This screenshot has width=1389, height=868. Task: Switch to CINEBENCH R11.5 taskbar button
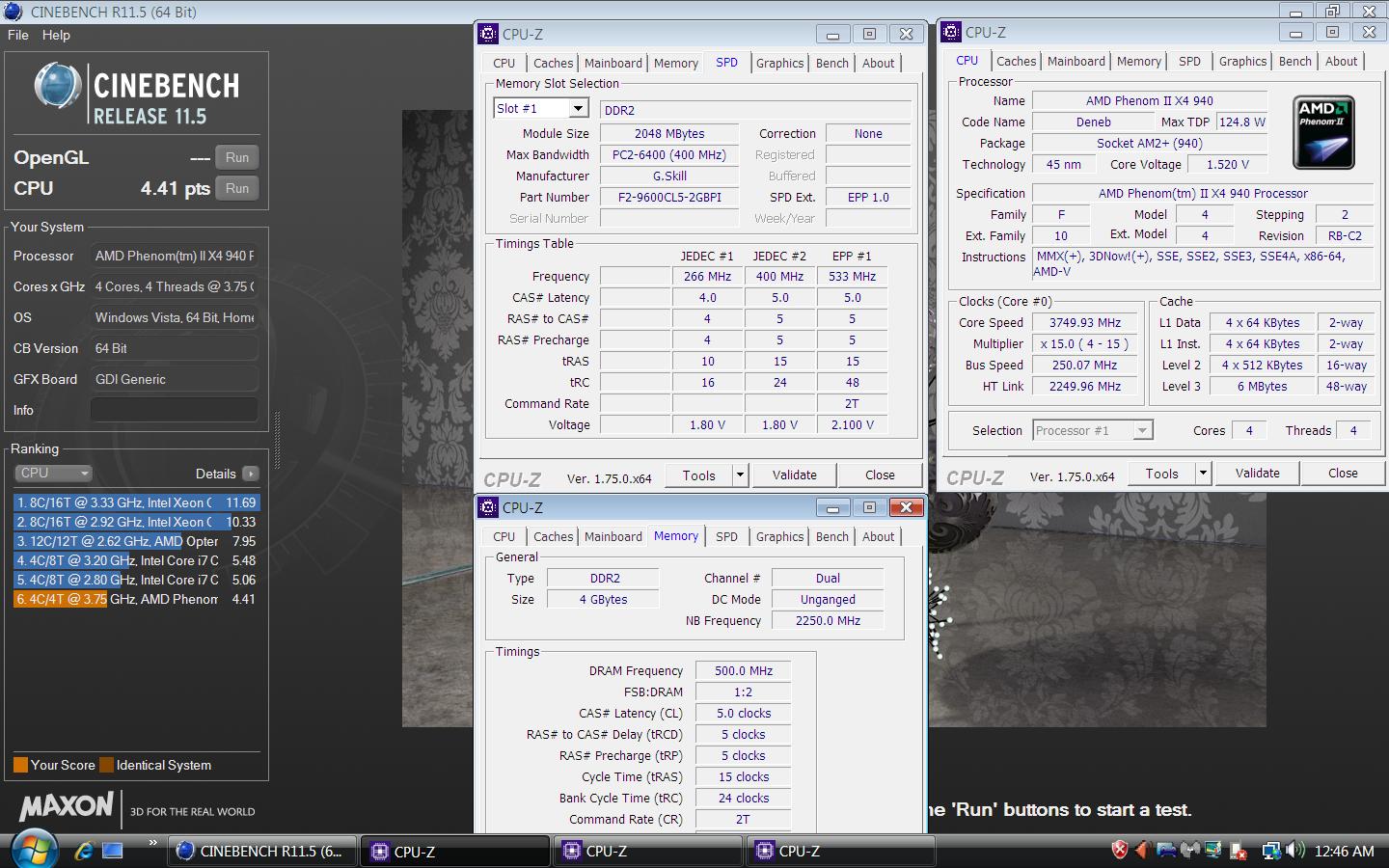pos(262,852)
